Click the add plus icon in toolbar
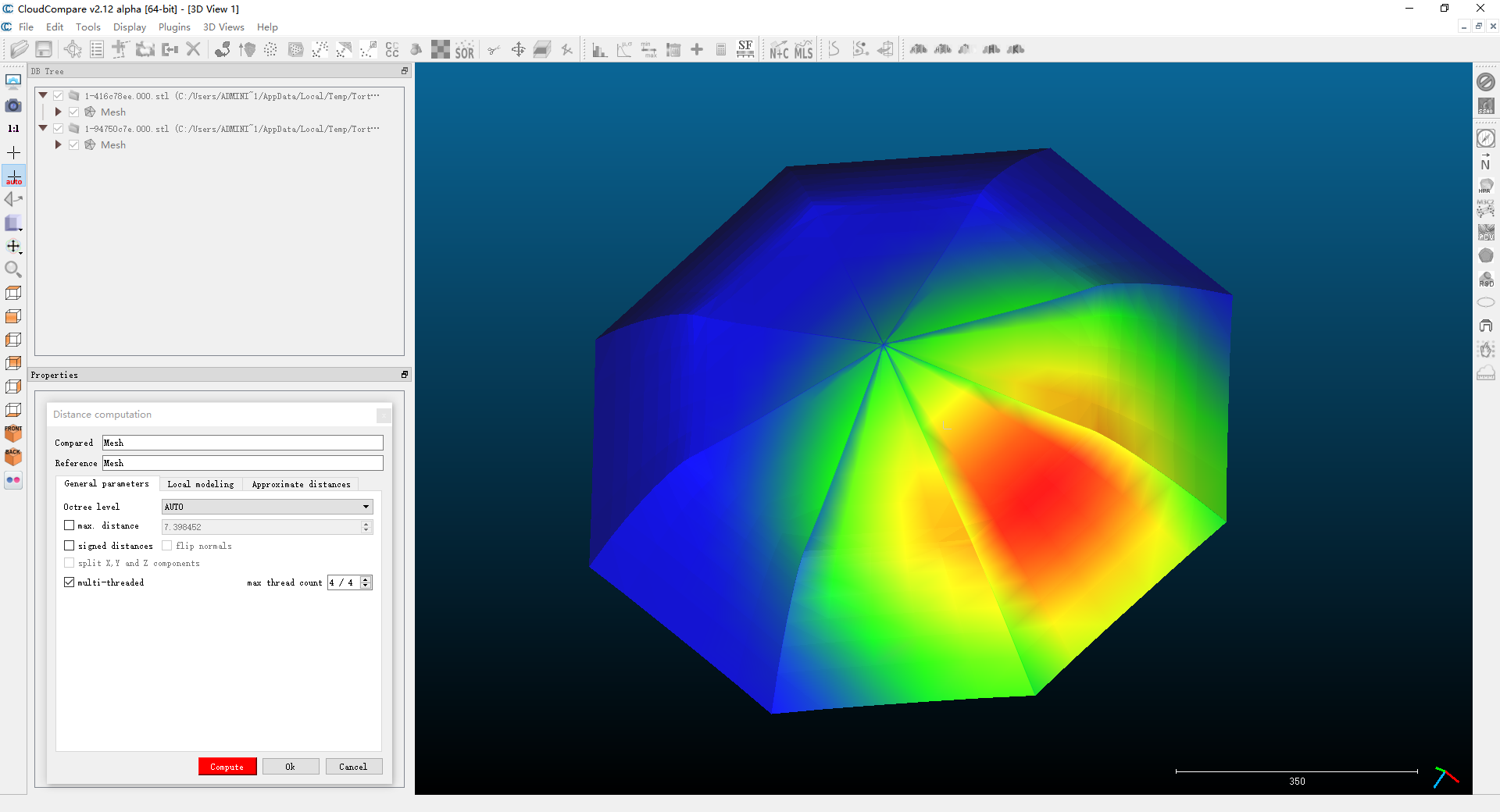The height and width of the screenshot is (812, 1500). tap(697, 50)
